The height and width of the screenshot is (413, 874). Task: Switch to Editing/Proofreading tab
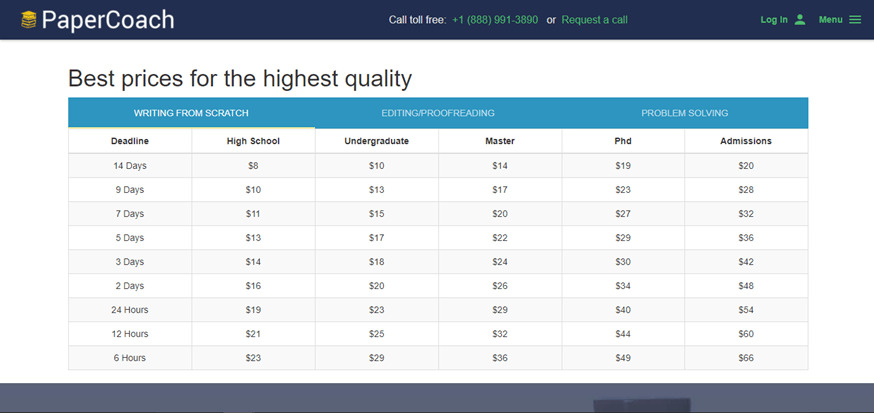click(x=438, y=113)
